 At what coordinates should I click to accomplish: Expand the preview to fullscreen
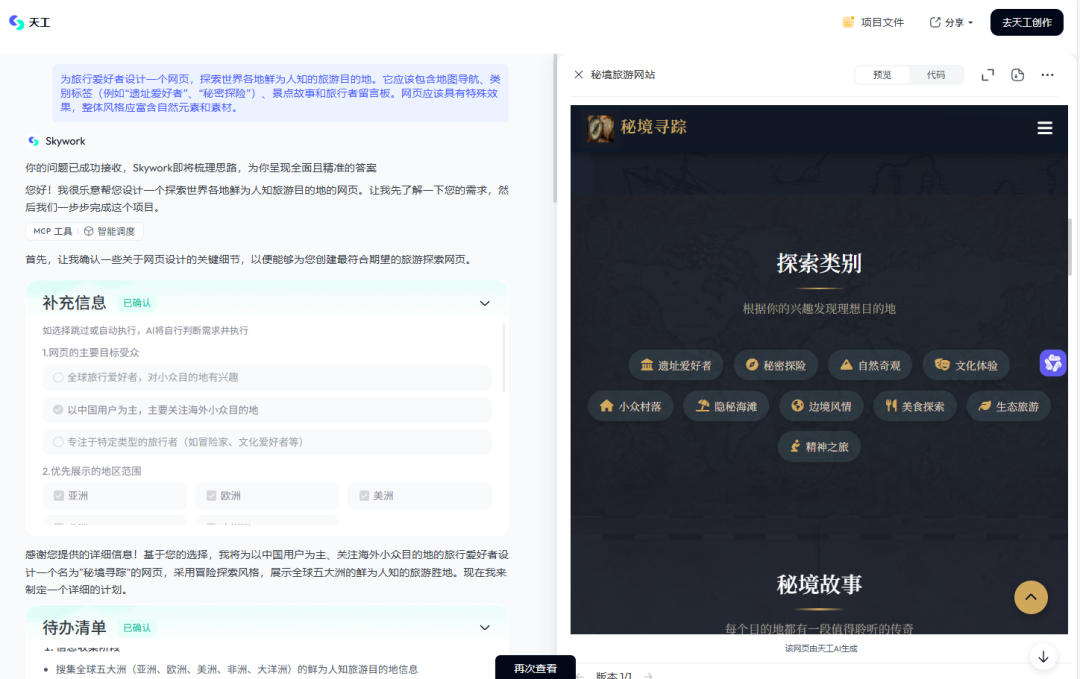pyautogui.click(x=988, y=74)
